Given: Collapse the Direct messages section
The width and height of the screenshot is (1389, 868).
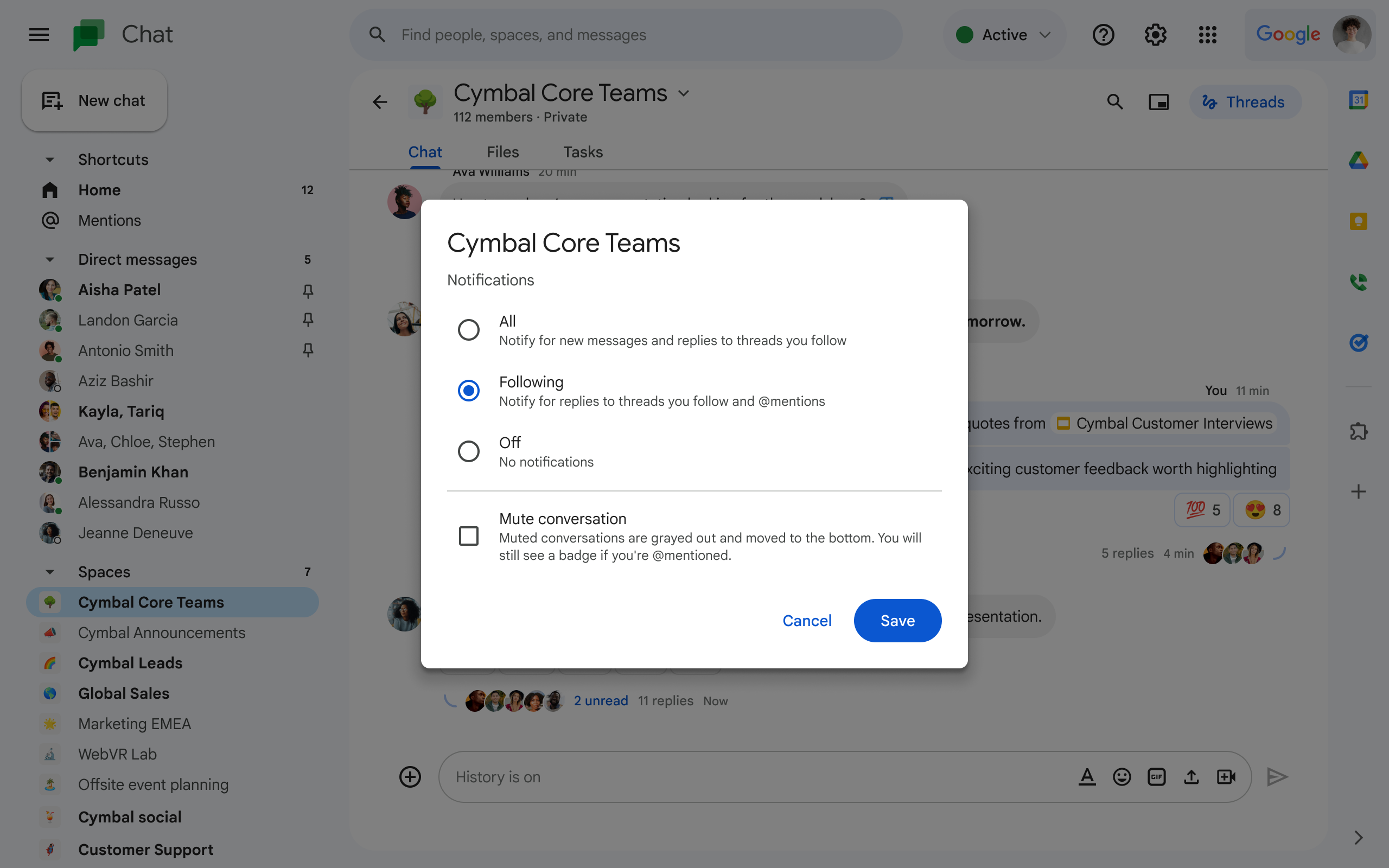Looking at the screenshot, I should click(x=50, y=259).
